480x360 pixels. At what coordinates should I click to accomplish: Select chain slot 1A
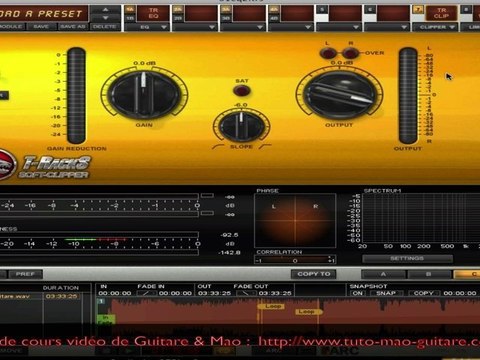[x=130, y=10]
